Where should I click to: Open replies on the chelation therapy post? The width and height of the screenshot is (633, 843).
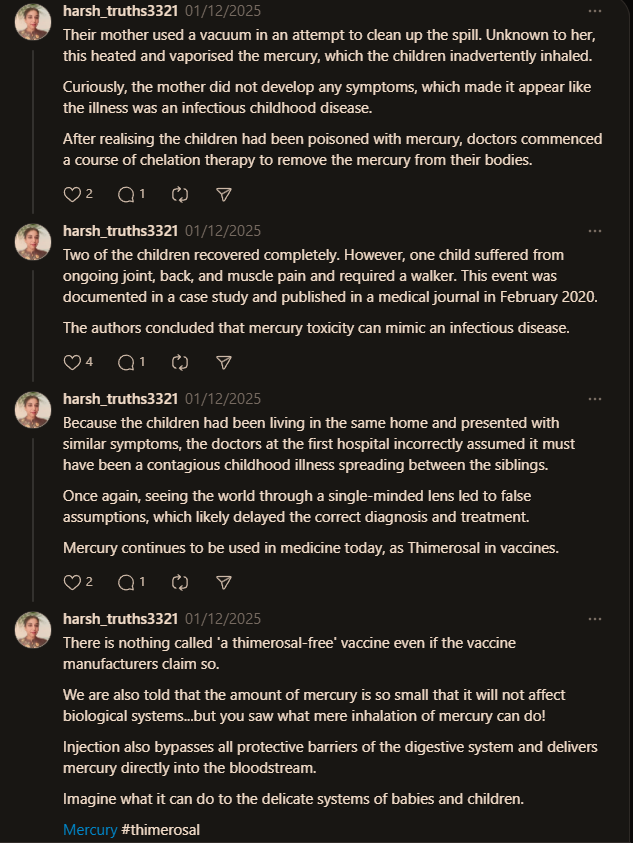tap(126, 194)
